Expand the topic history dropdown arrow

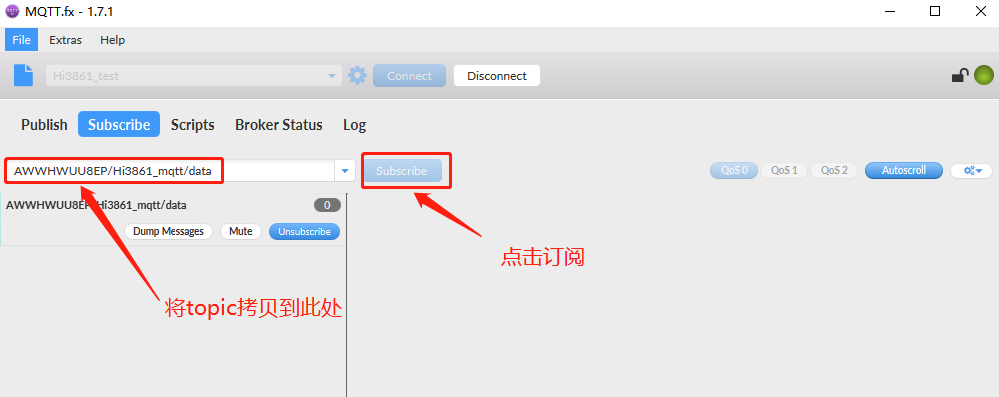[x=345, y=171]
